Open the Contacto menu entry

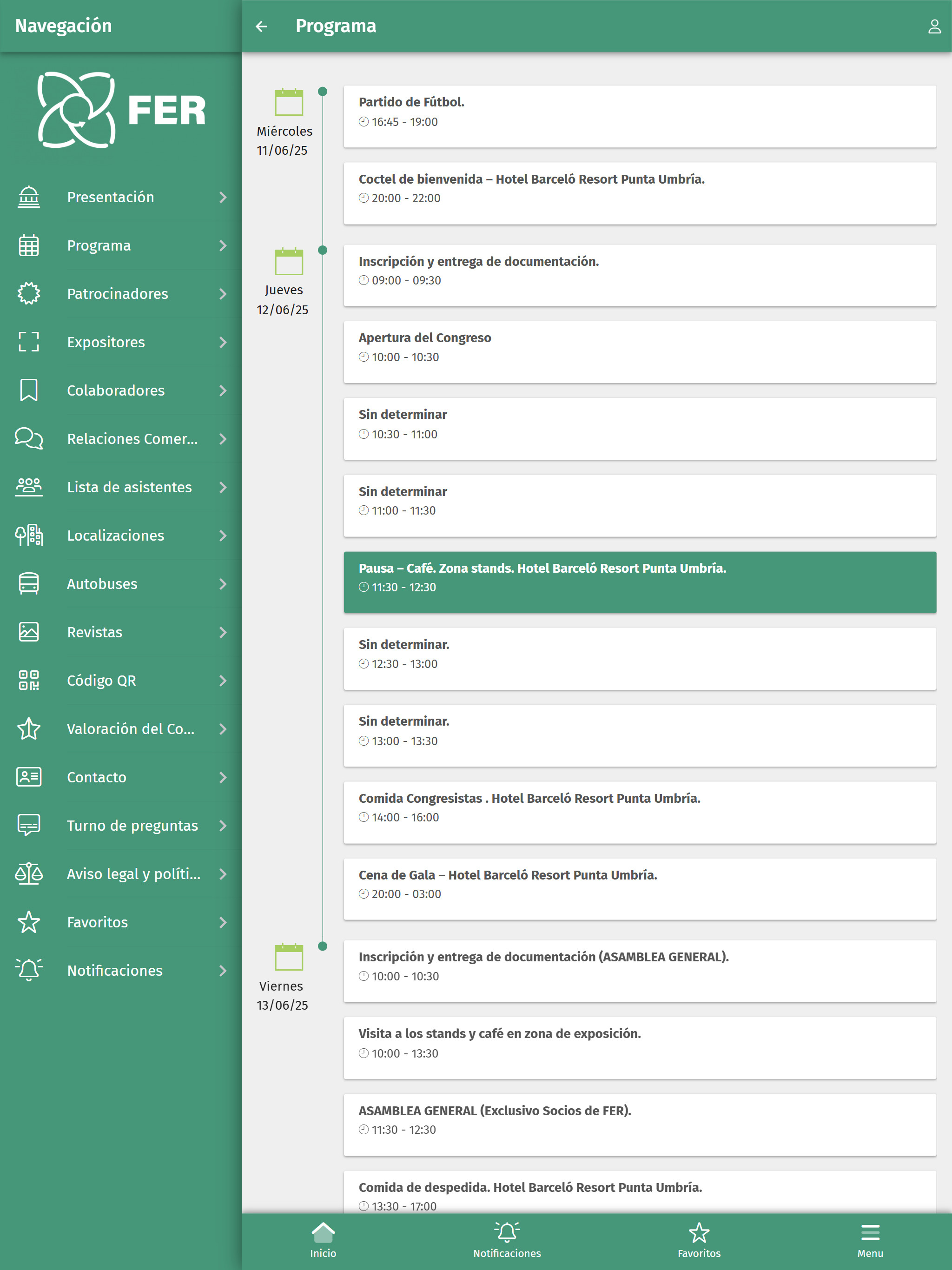97,777
